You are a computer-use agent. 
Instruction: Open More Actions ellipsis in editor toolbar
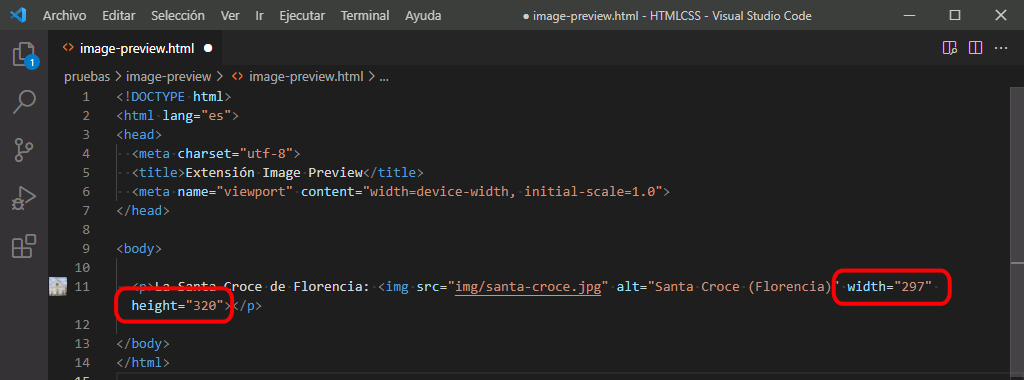(x=1000, y=48)
